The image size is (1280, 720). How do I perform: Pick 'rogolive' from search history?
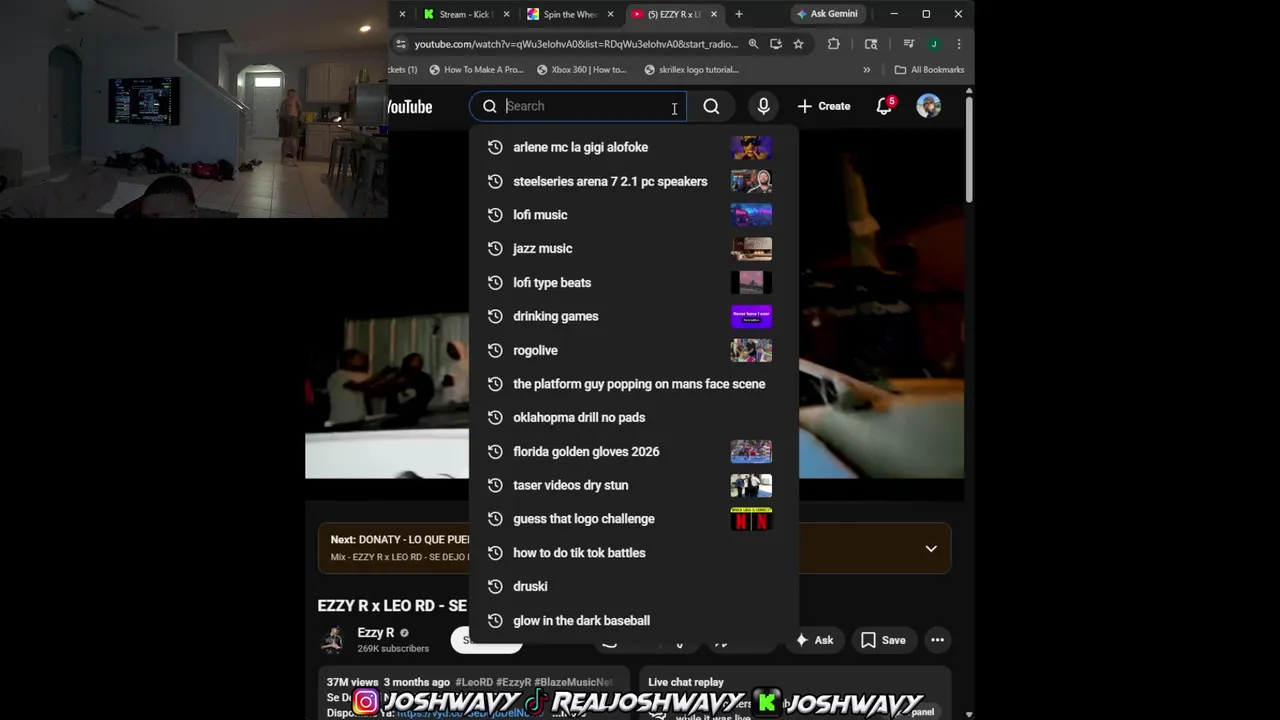[633, 350]
